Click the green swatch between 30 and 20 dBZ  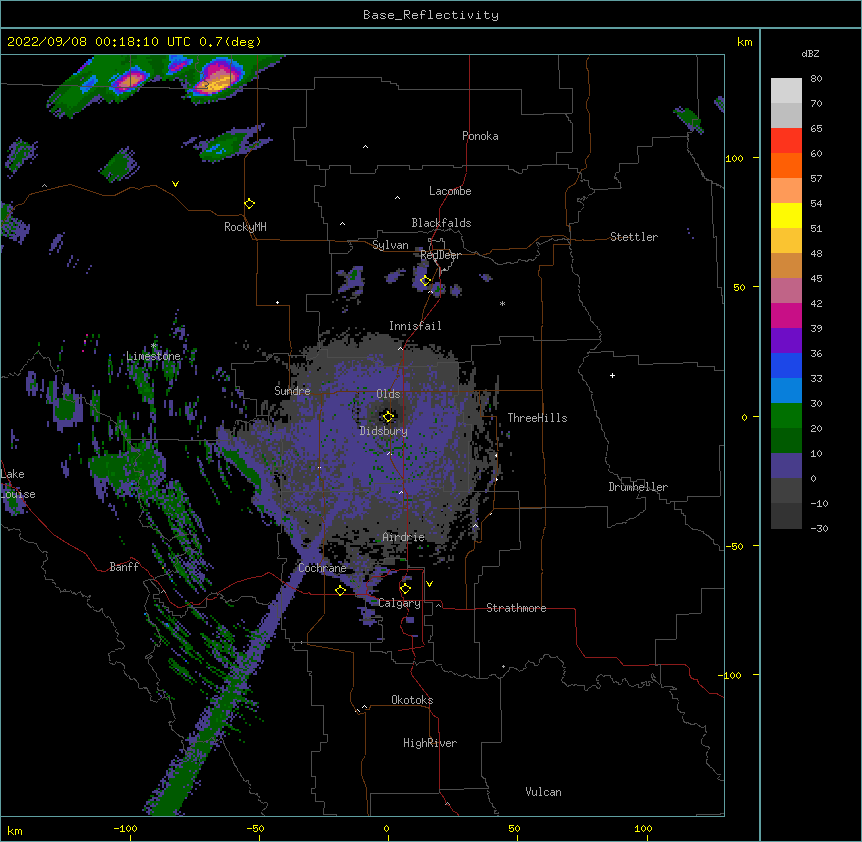(786, 416)
